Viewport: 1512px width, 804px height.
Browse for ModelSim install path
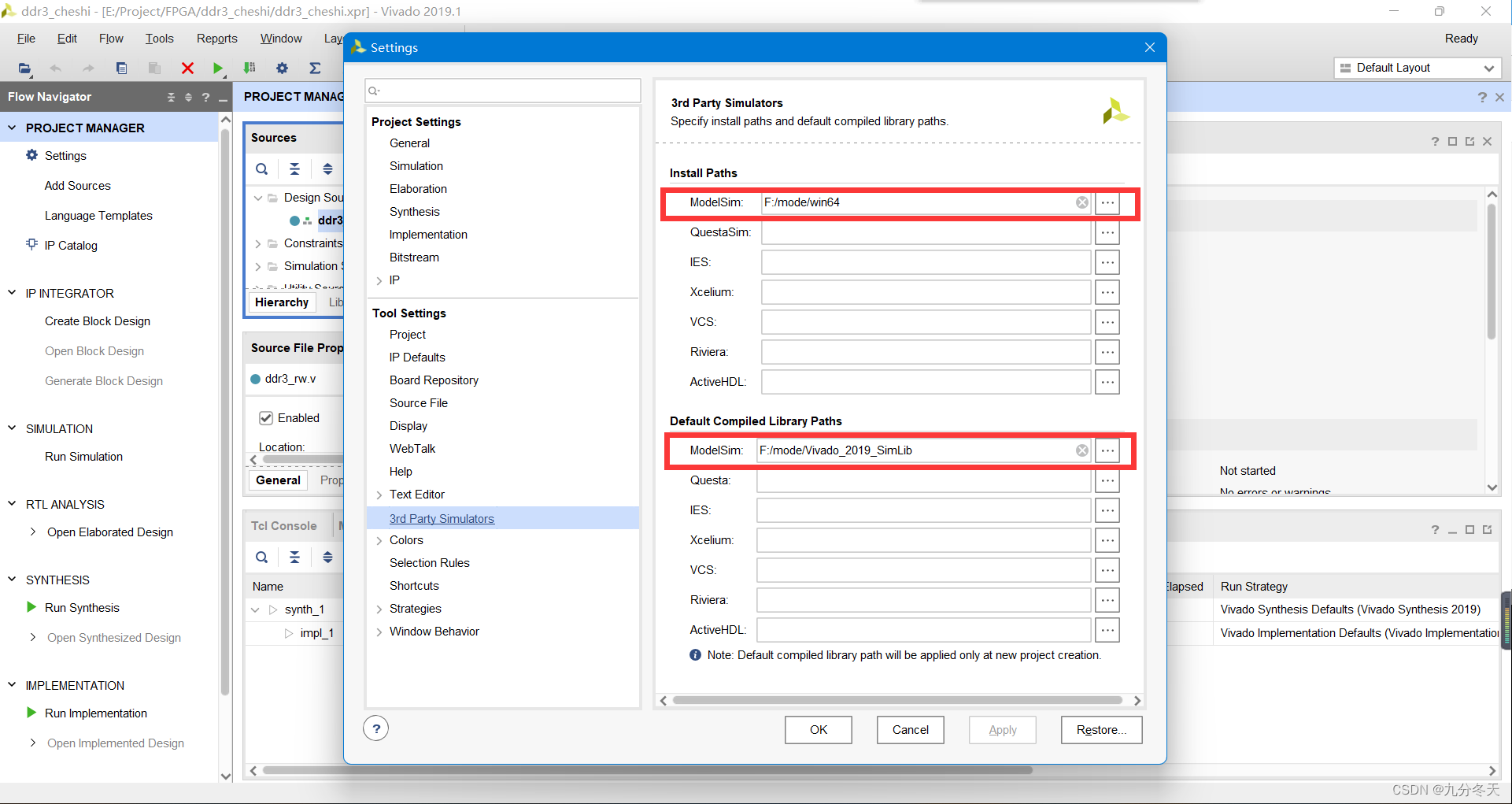click(x=1107, y=202)
